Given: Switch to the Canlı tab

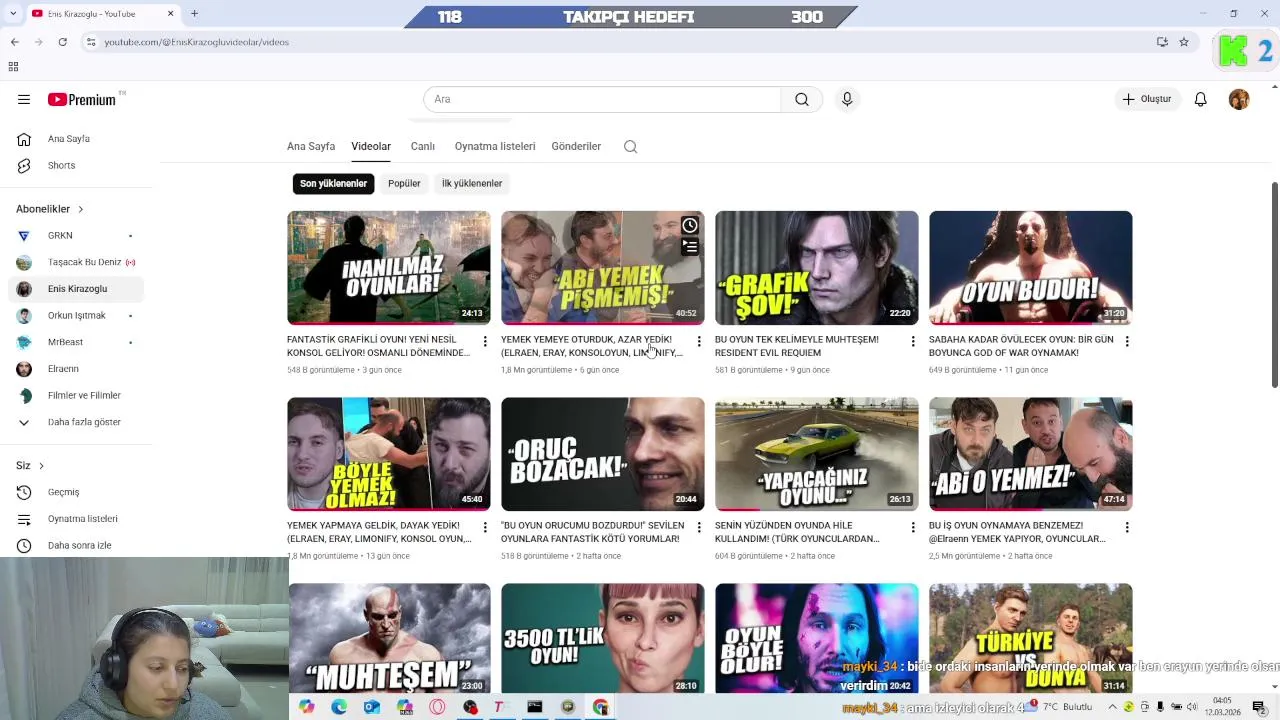Looking at the screenshot, I should click(x=423, y=146).
